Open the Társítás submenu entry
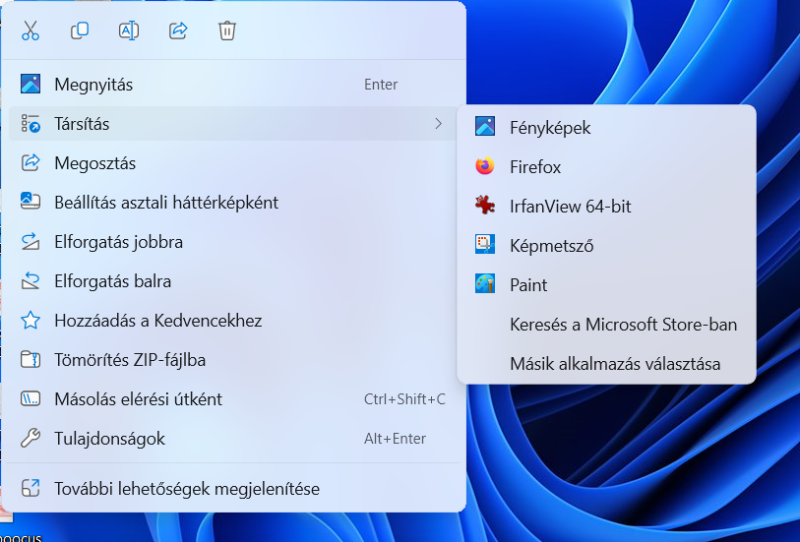Image resolution: width=800 pixels, height=542 pixels. [x=234, y=124]
